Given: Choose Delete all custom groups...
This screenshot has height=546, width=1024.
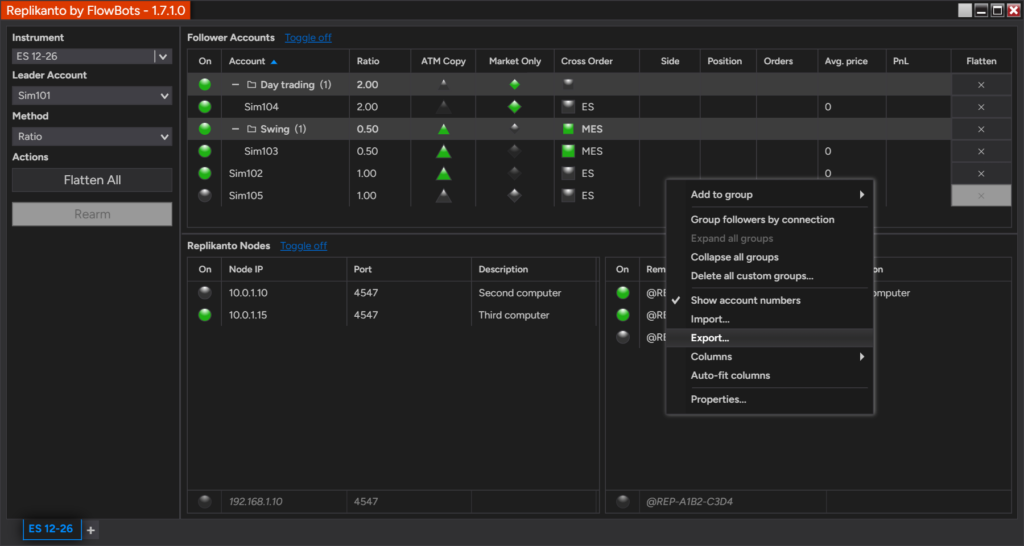Looking at the screenshot, I should 769,276.
